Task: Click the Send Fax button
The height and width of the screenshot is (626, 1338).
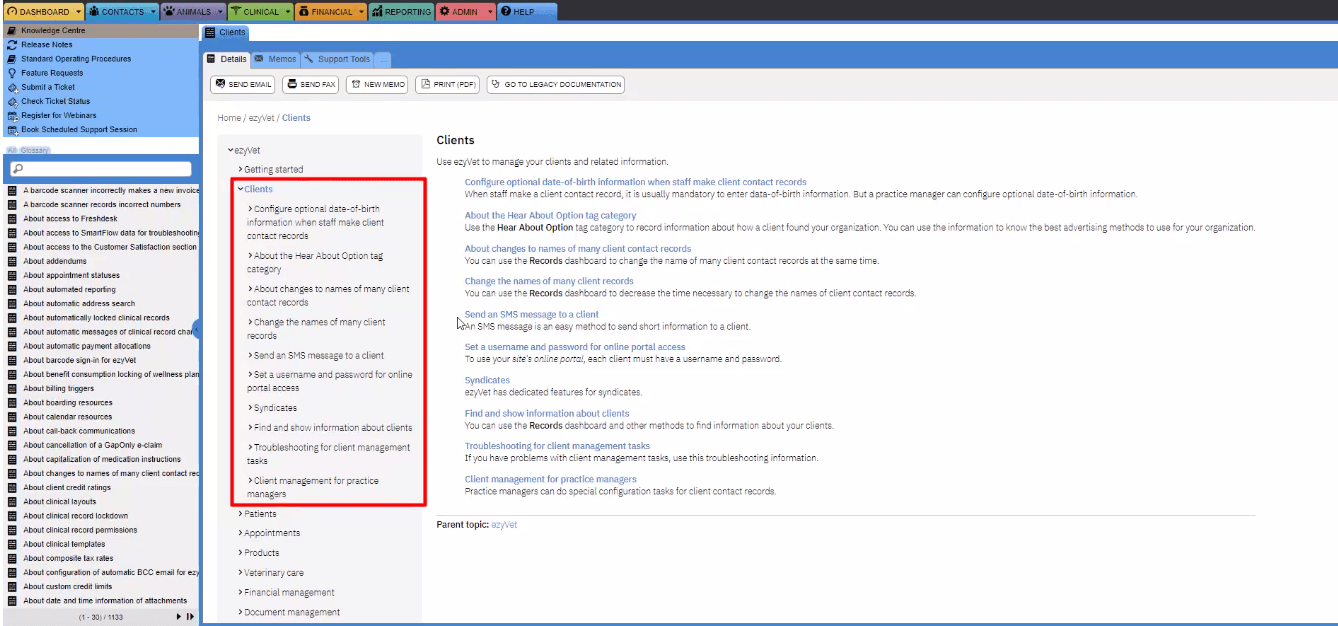Action: click(311, 85)
